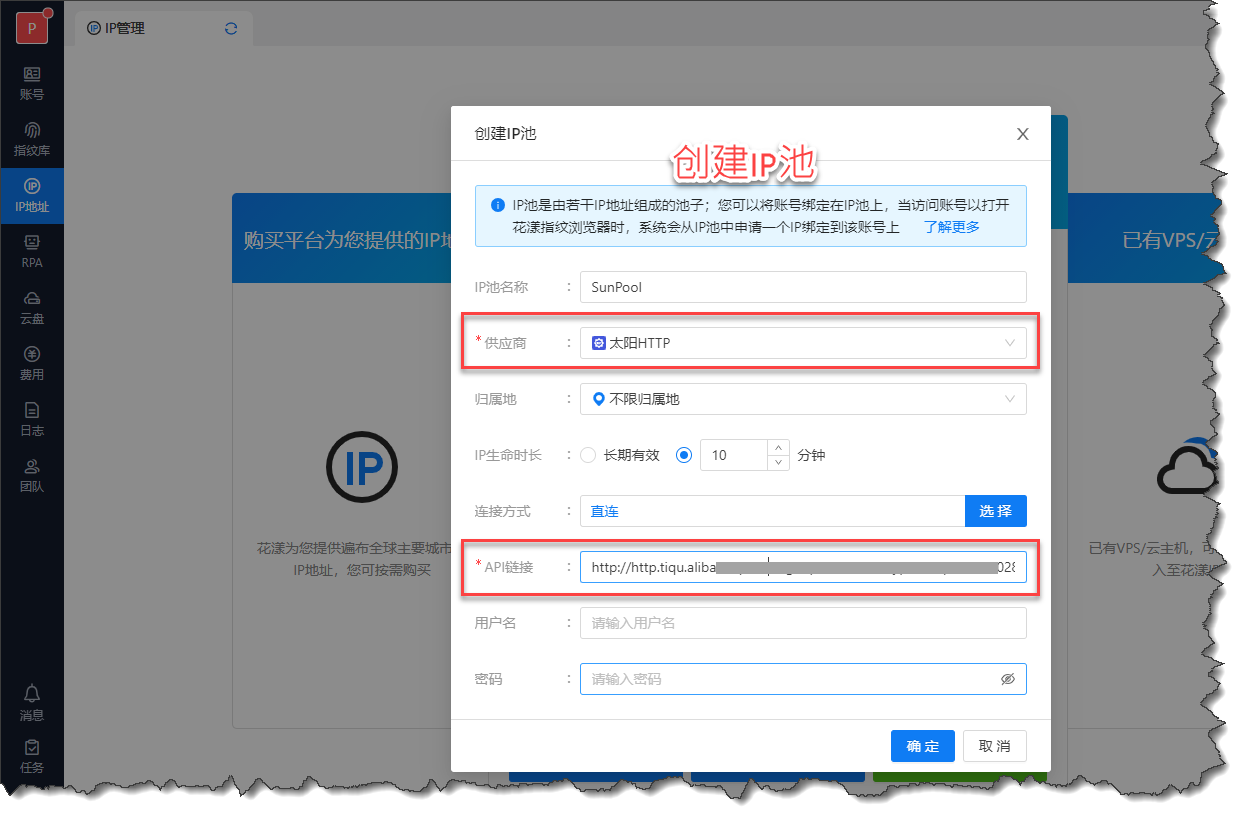Switch to the IP管理 tab

click(125, 28)
